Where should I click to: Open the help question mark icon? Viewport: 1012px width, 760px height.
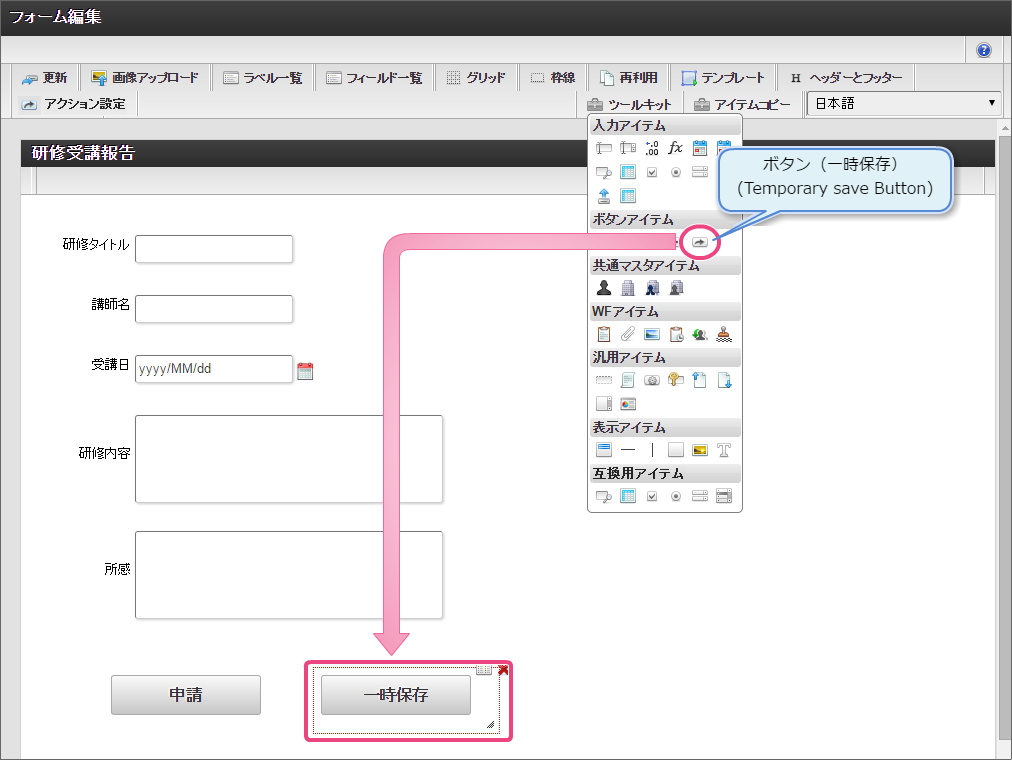[x=983, y=50]
